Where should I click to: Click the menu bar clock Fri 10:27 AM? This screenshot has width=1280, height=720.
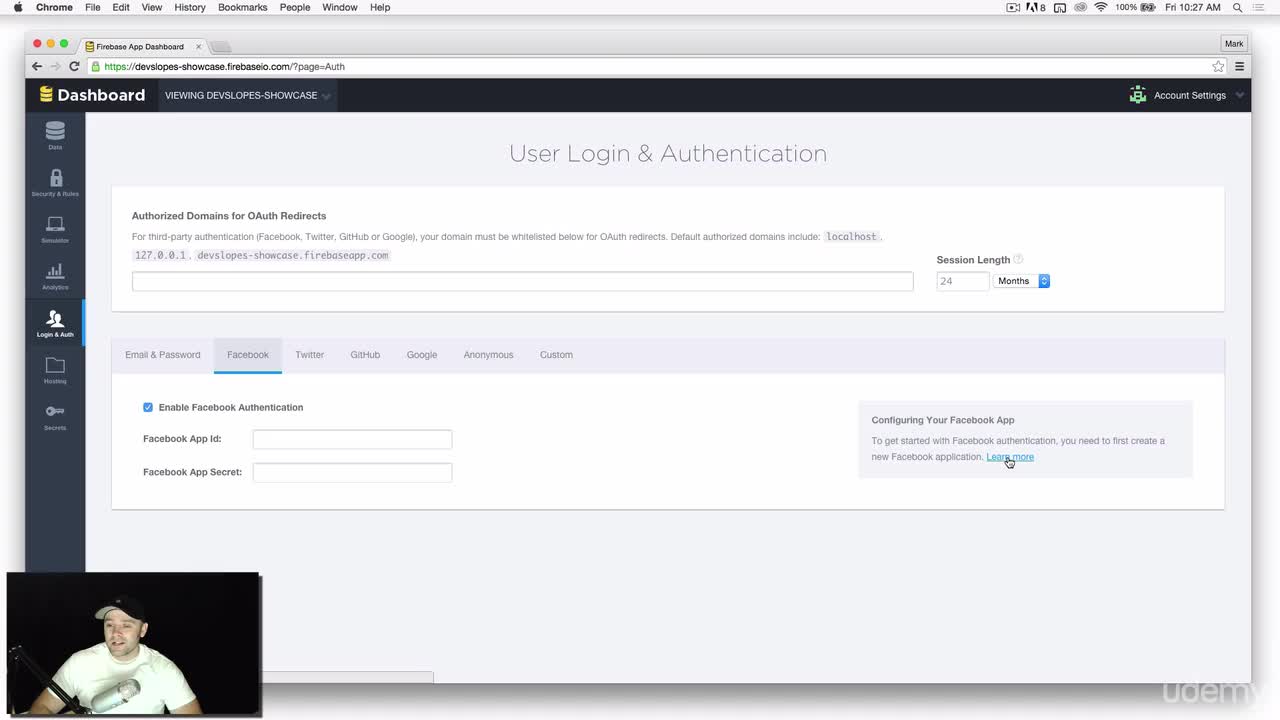click(1193, 7)
